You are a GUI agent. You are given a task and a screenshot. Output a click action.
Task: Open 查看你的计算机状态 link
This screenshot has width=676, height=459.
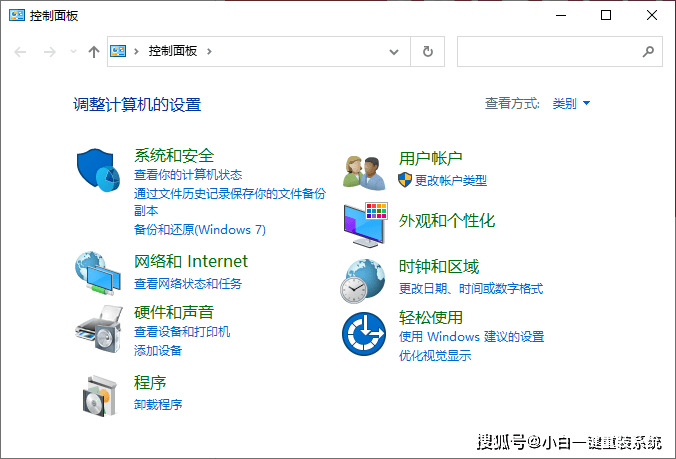(x=188, y=175)
